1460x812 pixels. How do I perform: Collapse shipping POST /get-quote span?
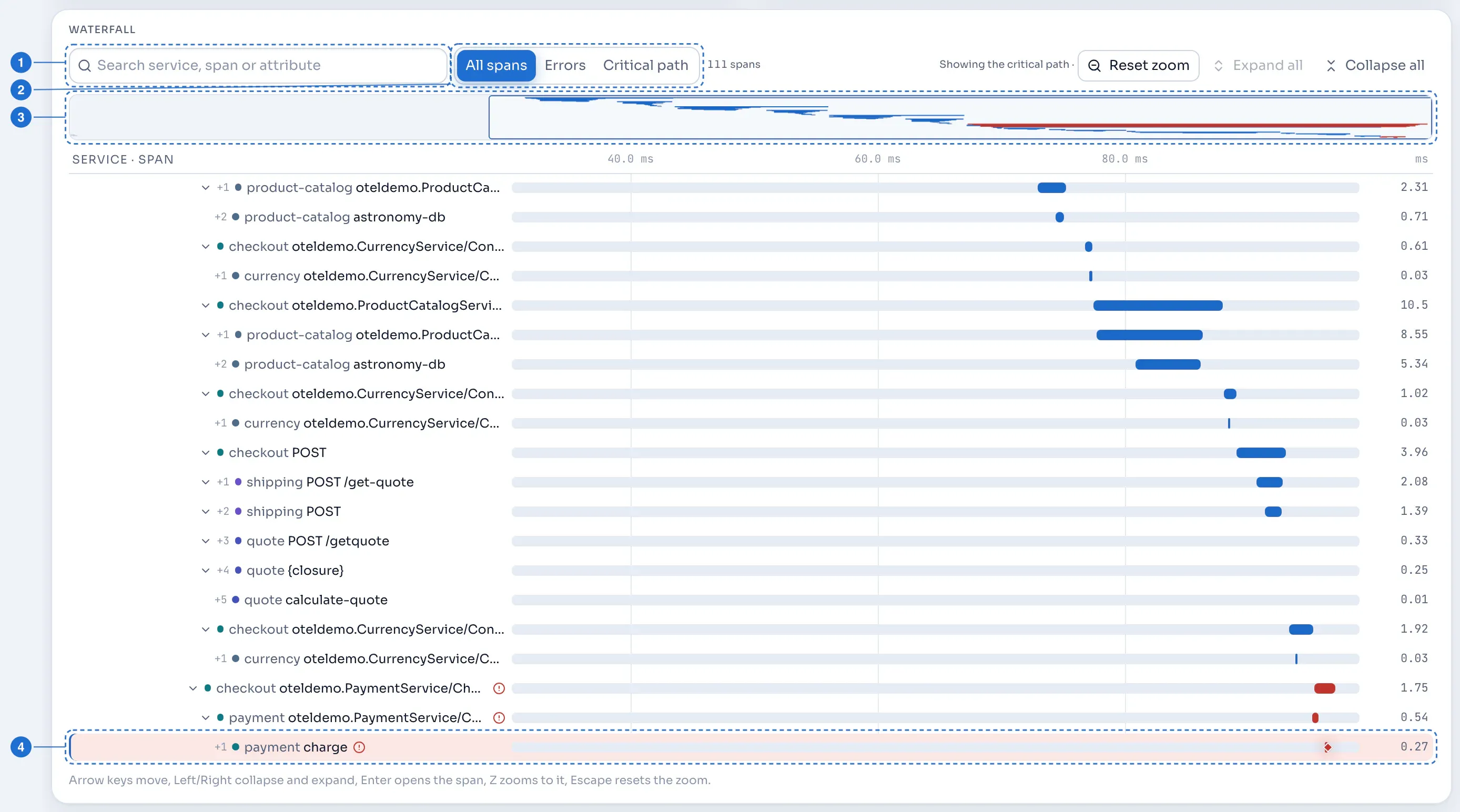point(205,482)
